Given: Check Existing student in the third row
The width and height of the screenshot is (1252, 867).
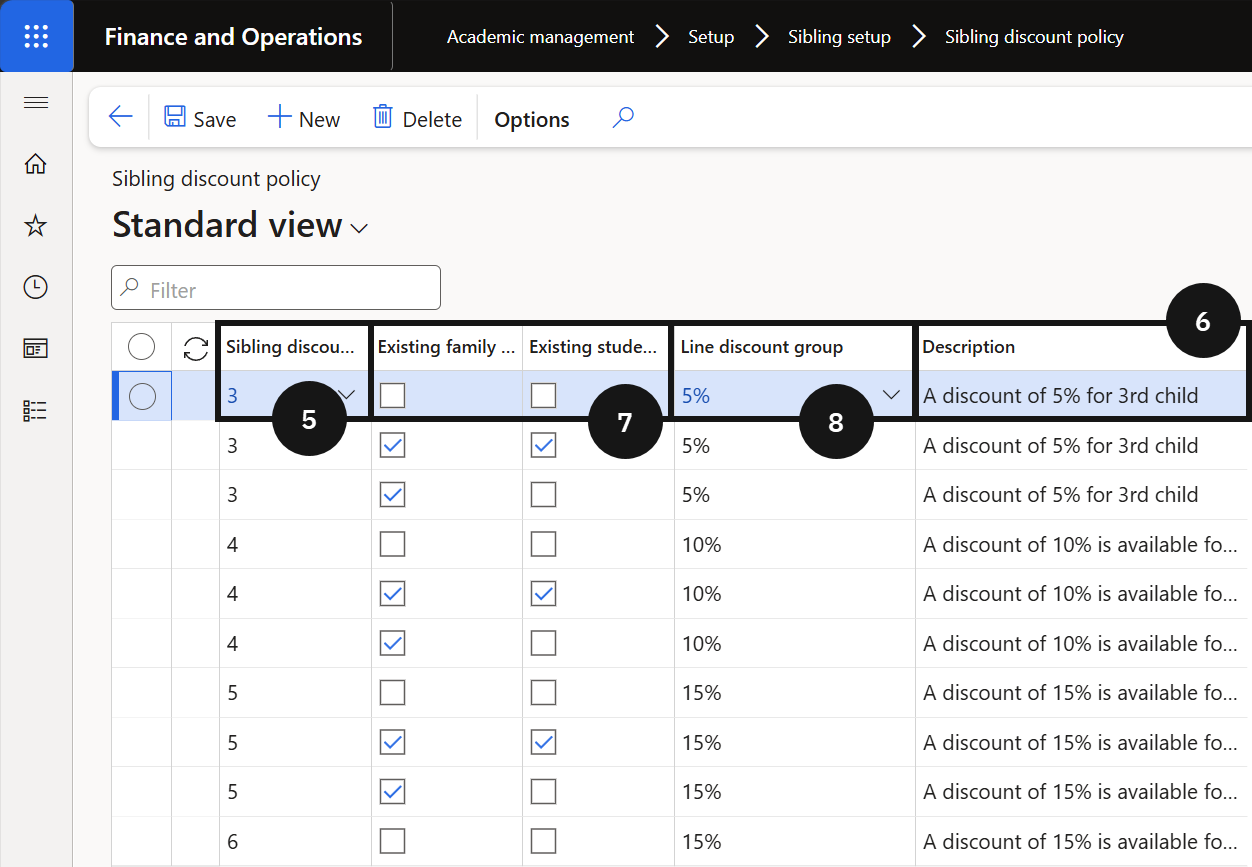Looking at the screenshot, I should 543,494.
